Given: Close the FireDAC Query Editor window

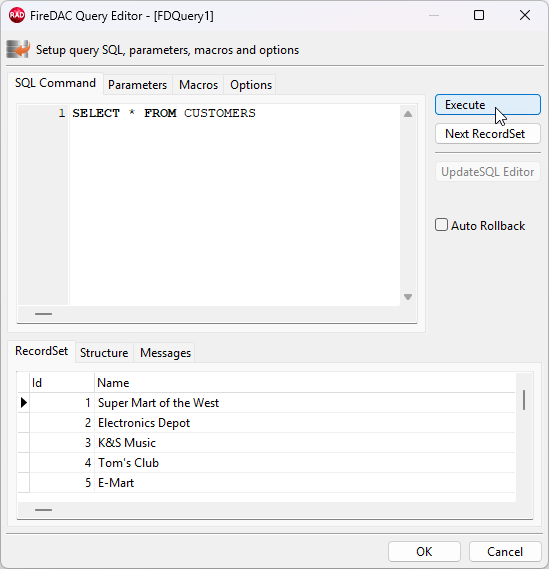Looking at the screenshot, I should coord(525,15).
